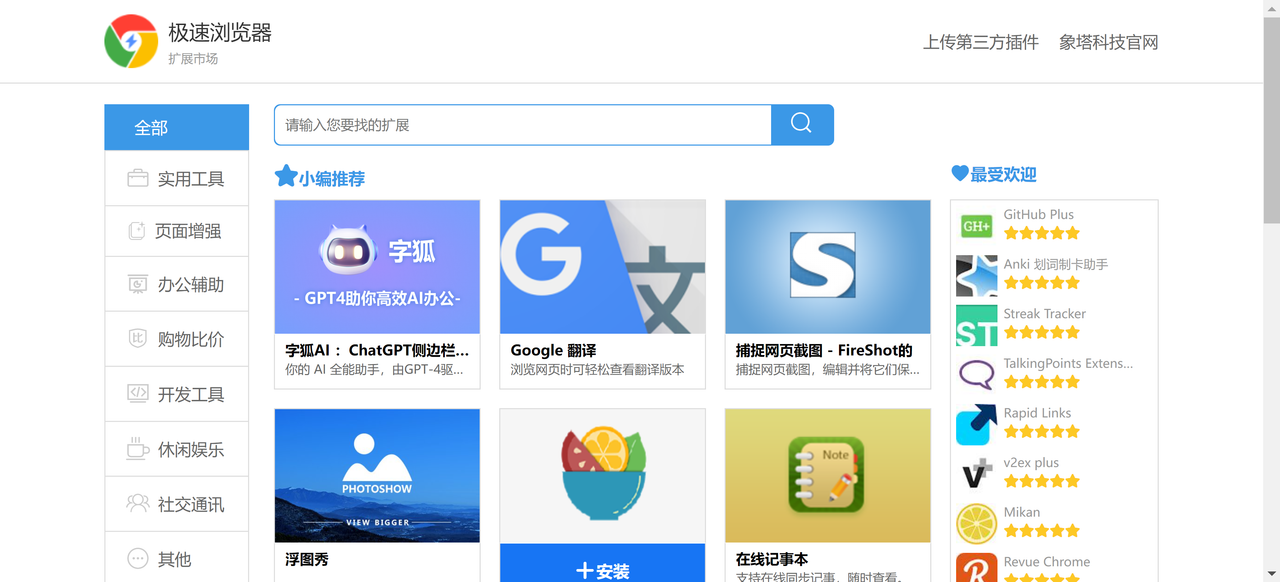Click the Google 翻译 card title
1280x582 pixels.
click(553, 350)
